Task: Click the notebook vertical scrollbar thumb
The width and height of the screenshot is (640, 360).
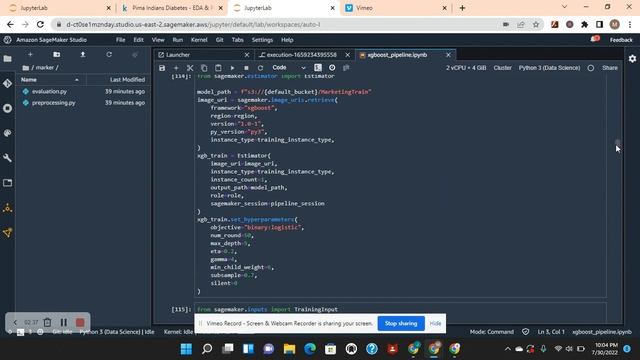Action: click(x=617, y=143)
